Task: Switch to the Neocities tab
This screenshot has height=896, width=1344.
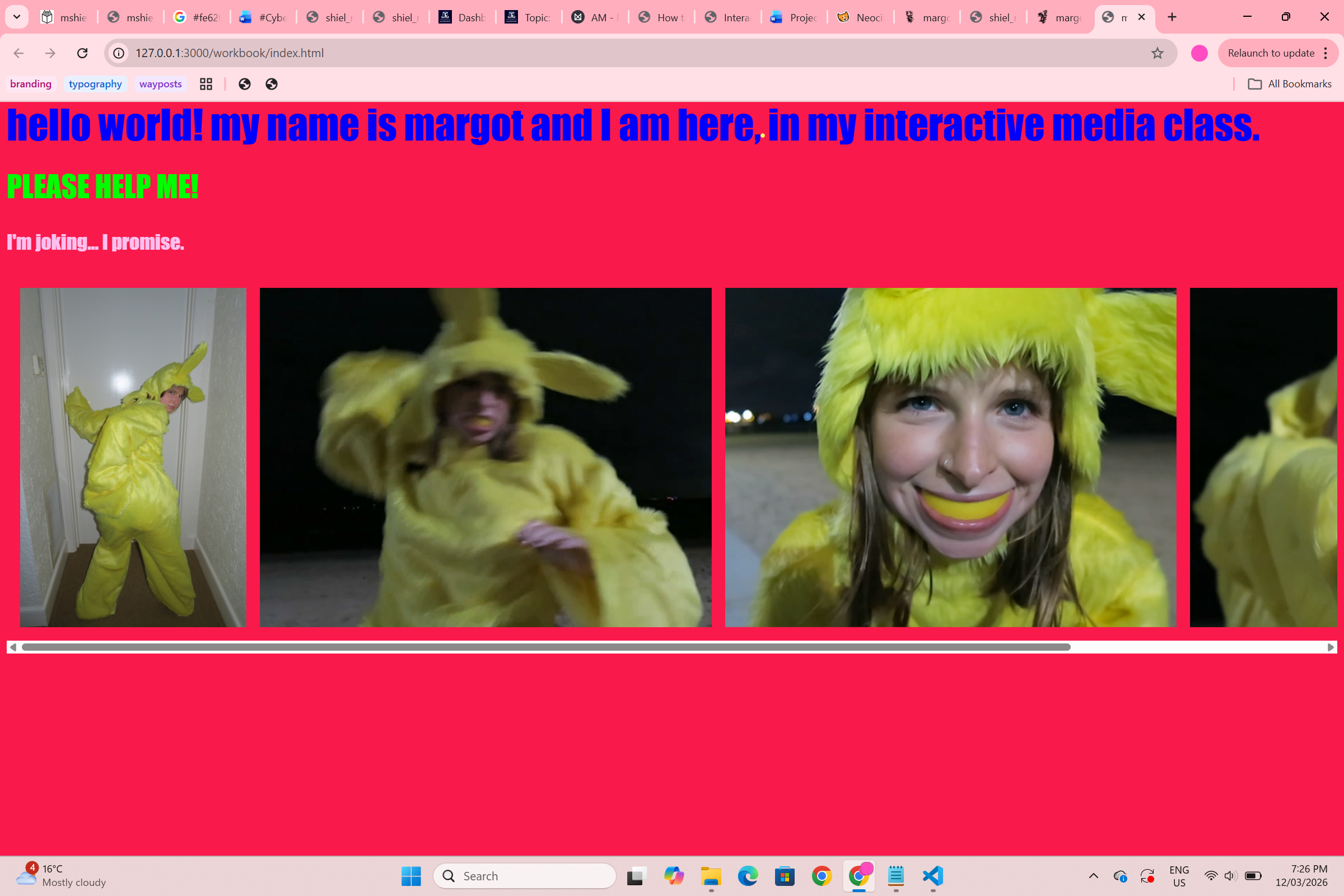Action: pos(861,17)
